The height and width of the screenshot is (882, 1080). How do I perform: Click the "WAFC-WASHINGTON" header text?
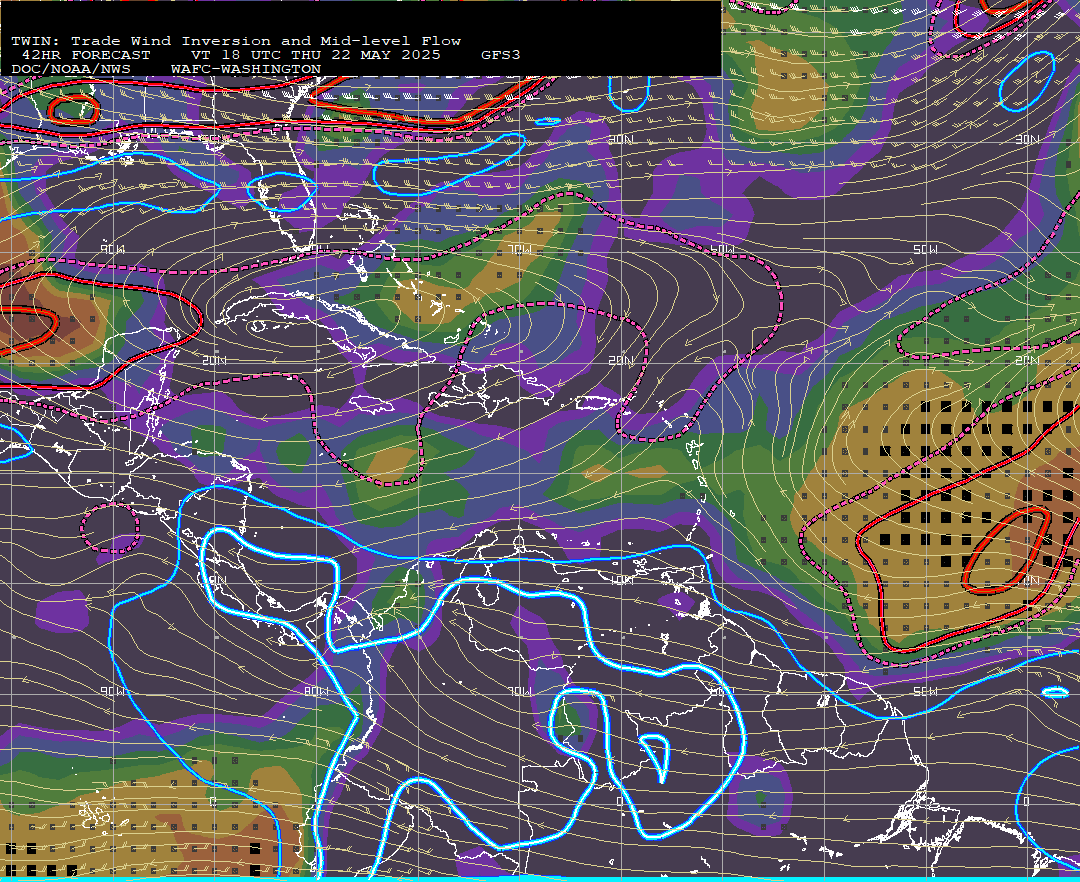246,70
